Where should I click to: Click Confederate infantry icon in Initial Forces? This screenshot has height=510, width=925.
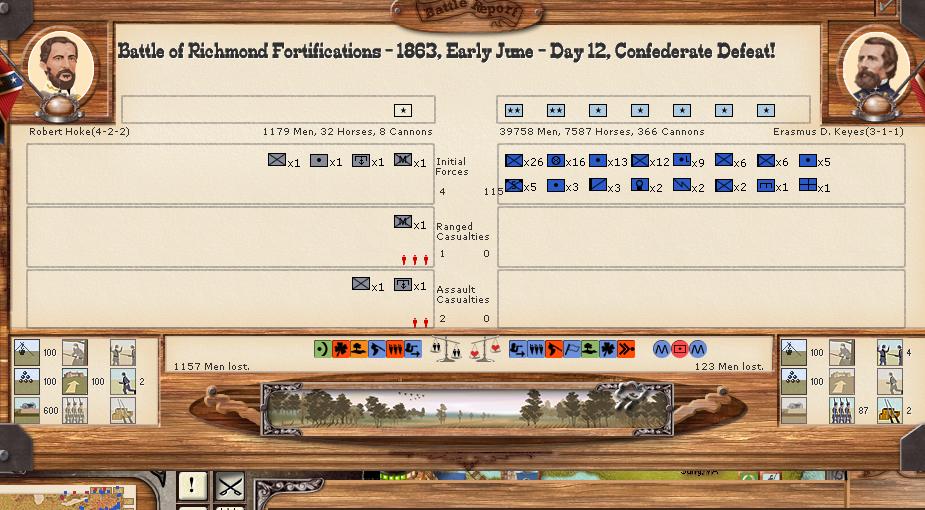coord(277,160)
